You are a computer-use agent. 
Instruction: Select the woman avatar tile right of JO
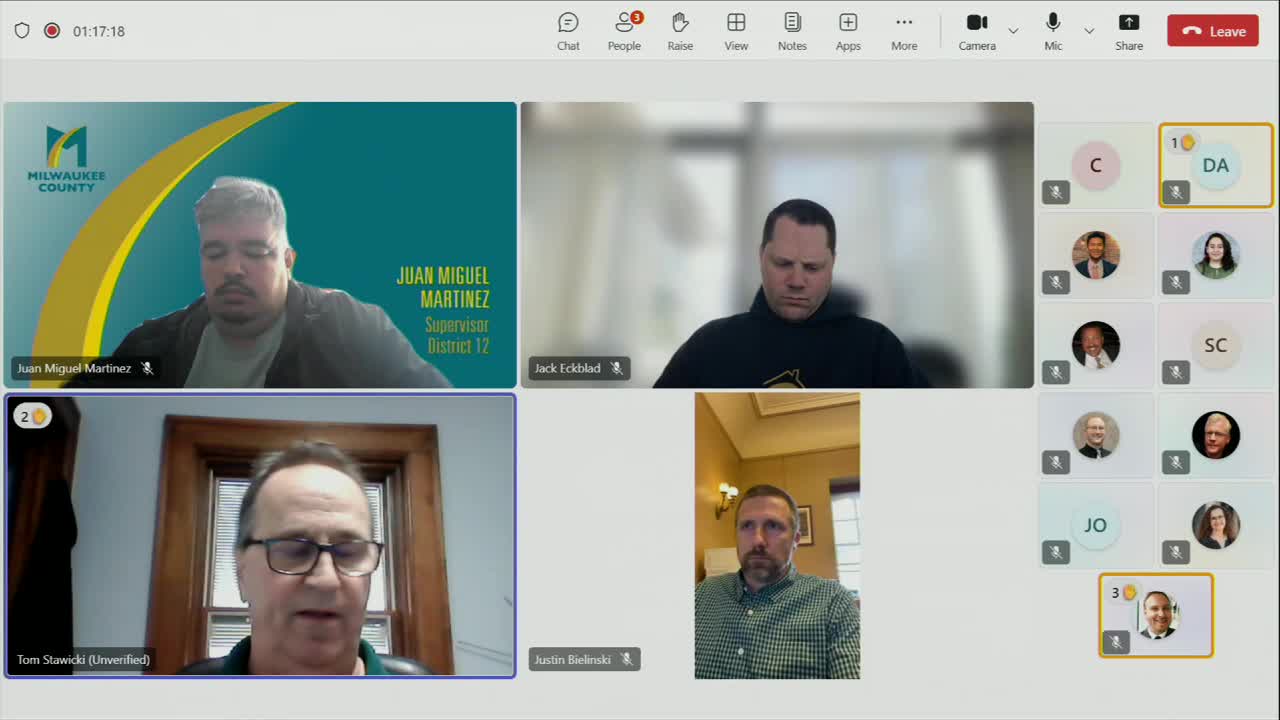coord(1216,525)
